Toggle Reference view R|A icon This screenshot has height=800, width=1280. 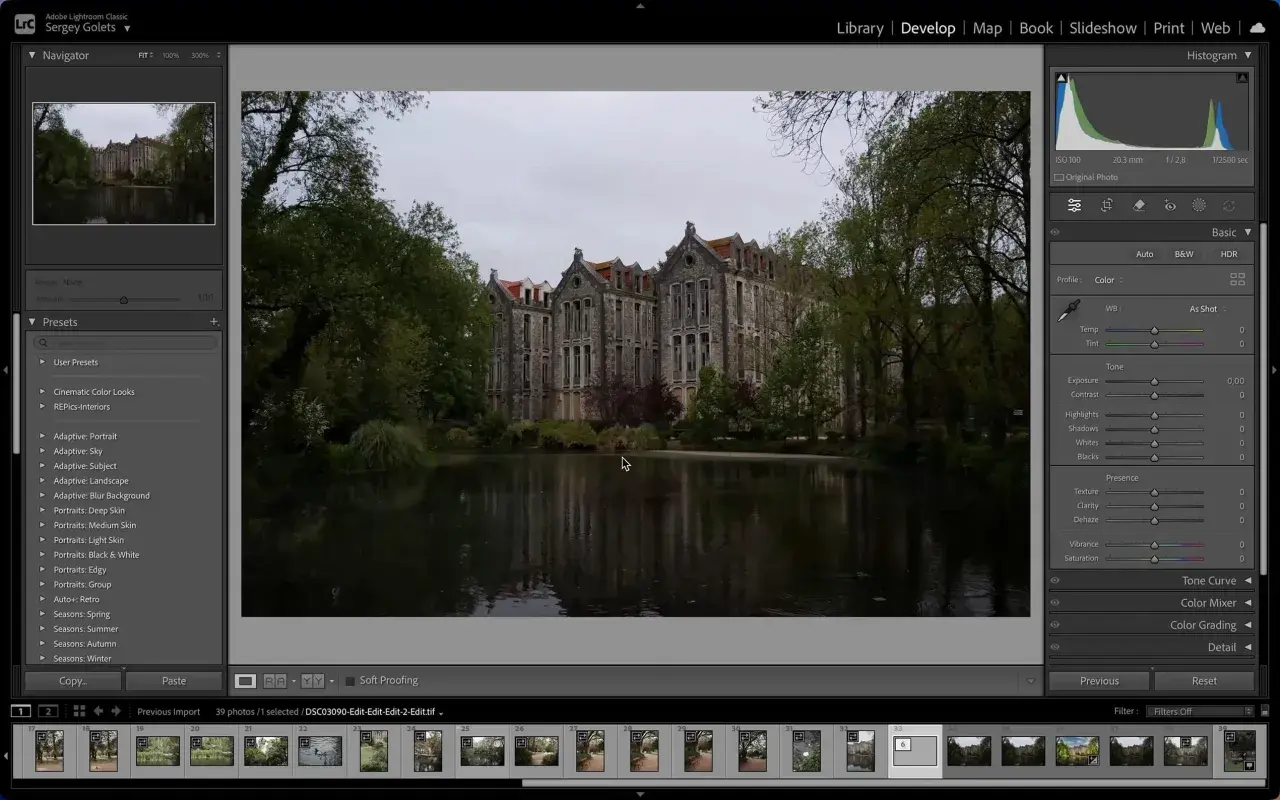click(x=274, y=681)
